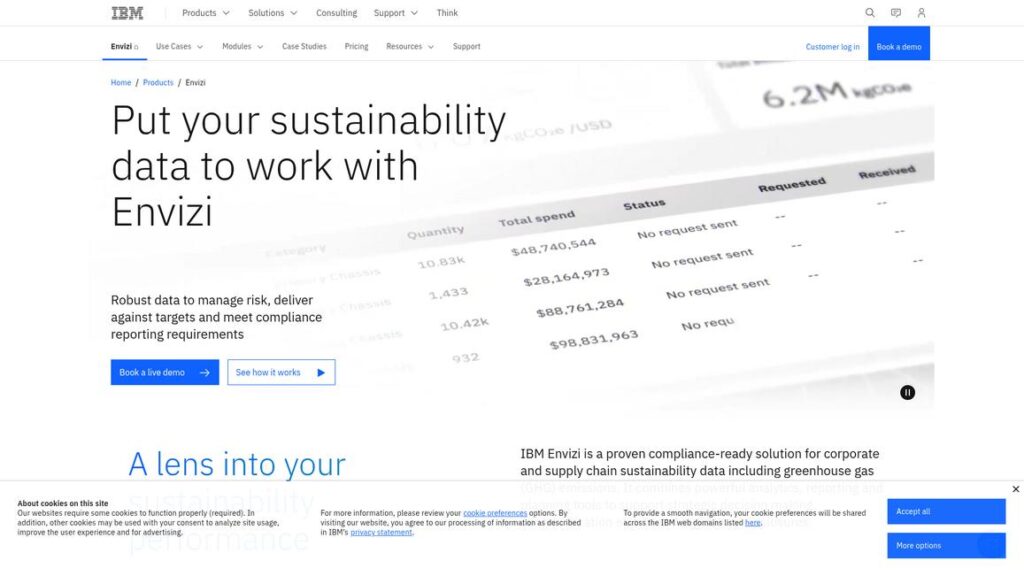Viewport: 1024px width, 576px height.
Task: Expand the Solutions dropdown
Action: [x=272, y=12]
